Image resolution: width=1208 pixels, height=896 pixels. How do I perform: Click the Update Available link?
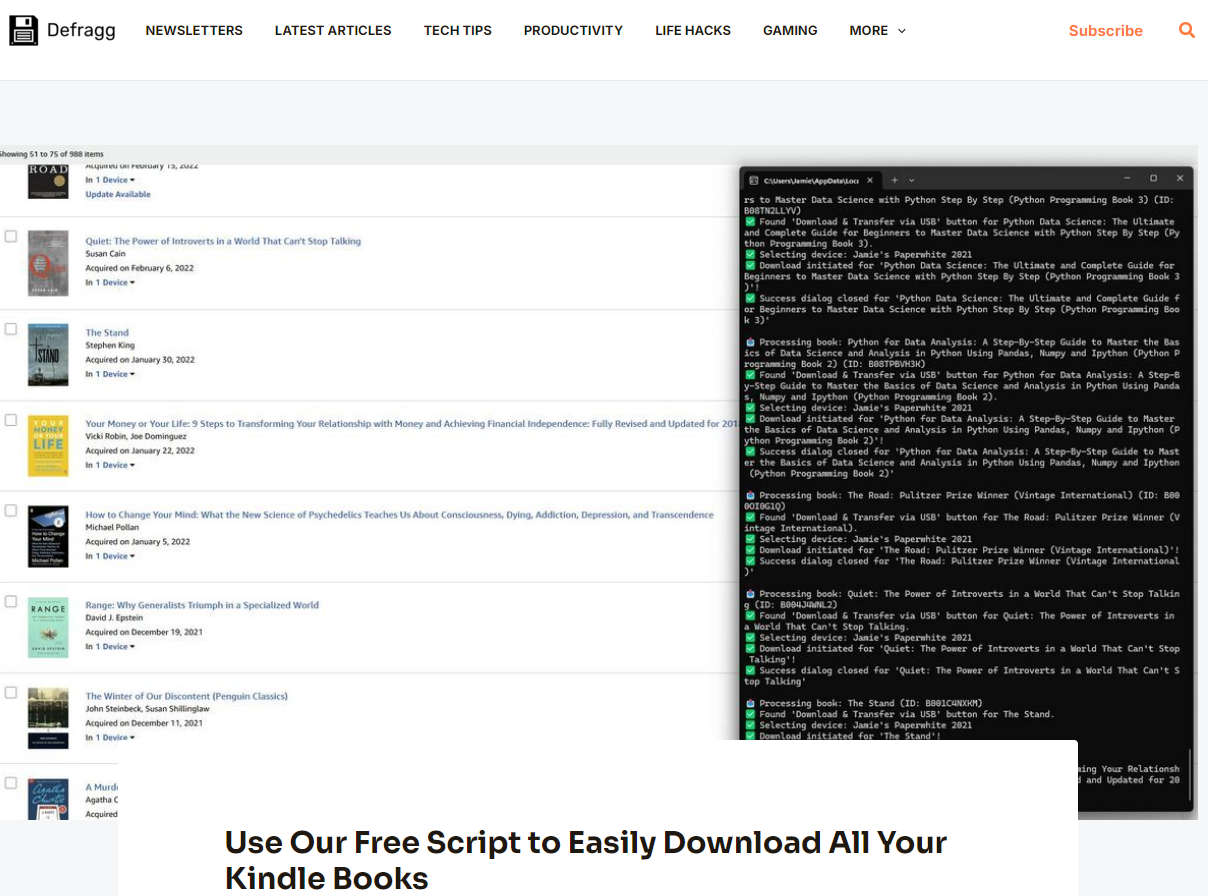[118, 194]
